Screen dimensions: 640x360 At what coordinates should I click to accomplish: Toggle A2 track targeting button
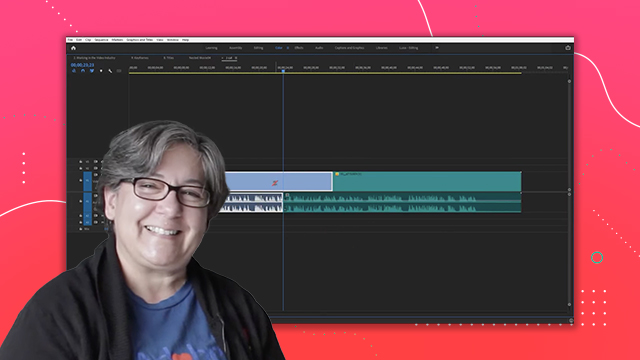[87, 216]
